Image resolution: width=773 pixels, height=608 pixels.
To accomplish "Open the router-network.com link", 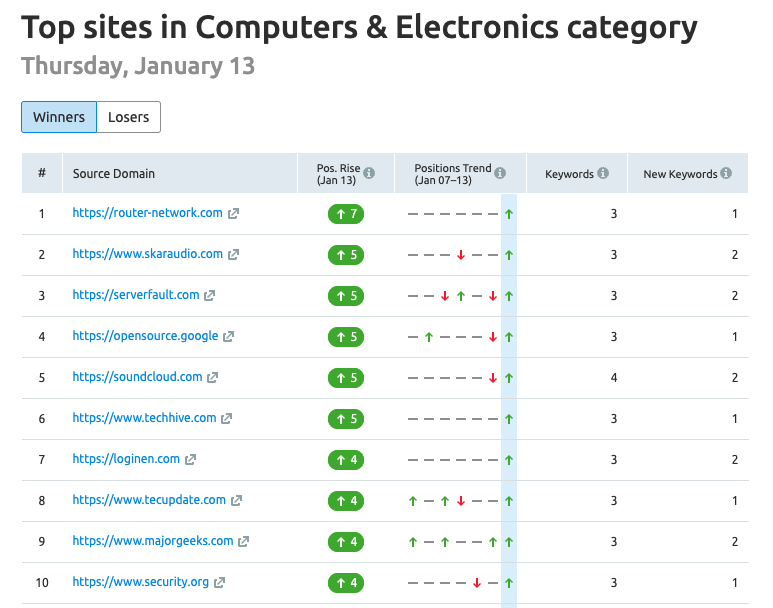I will (147, 213).
